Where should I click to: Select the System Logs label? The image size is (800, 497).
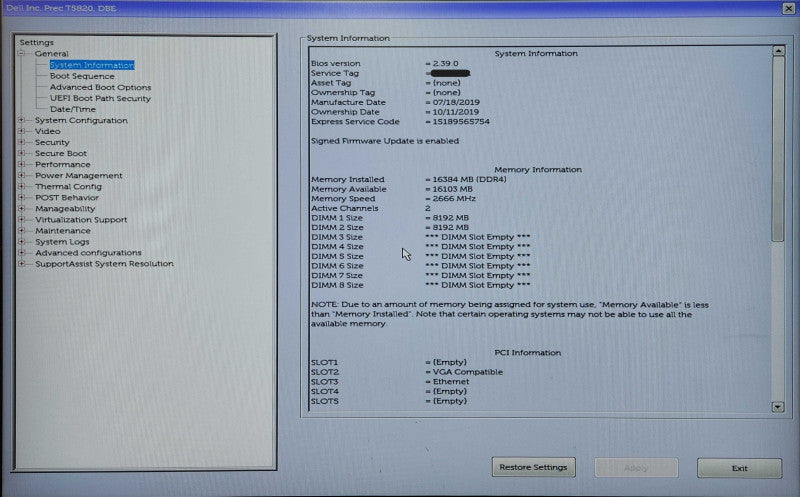coord(62,242)
